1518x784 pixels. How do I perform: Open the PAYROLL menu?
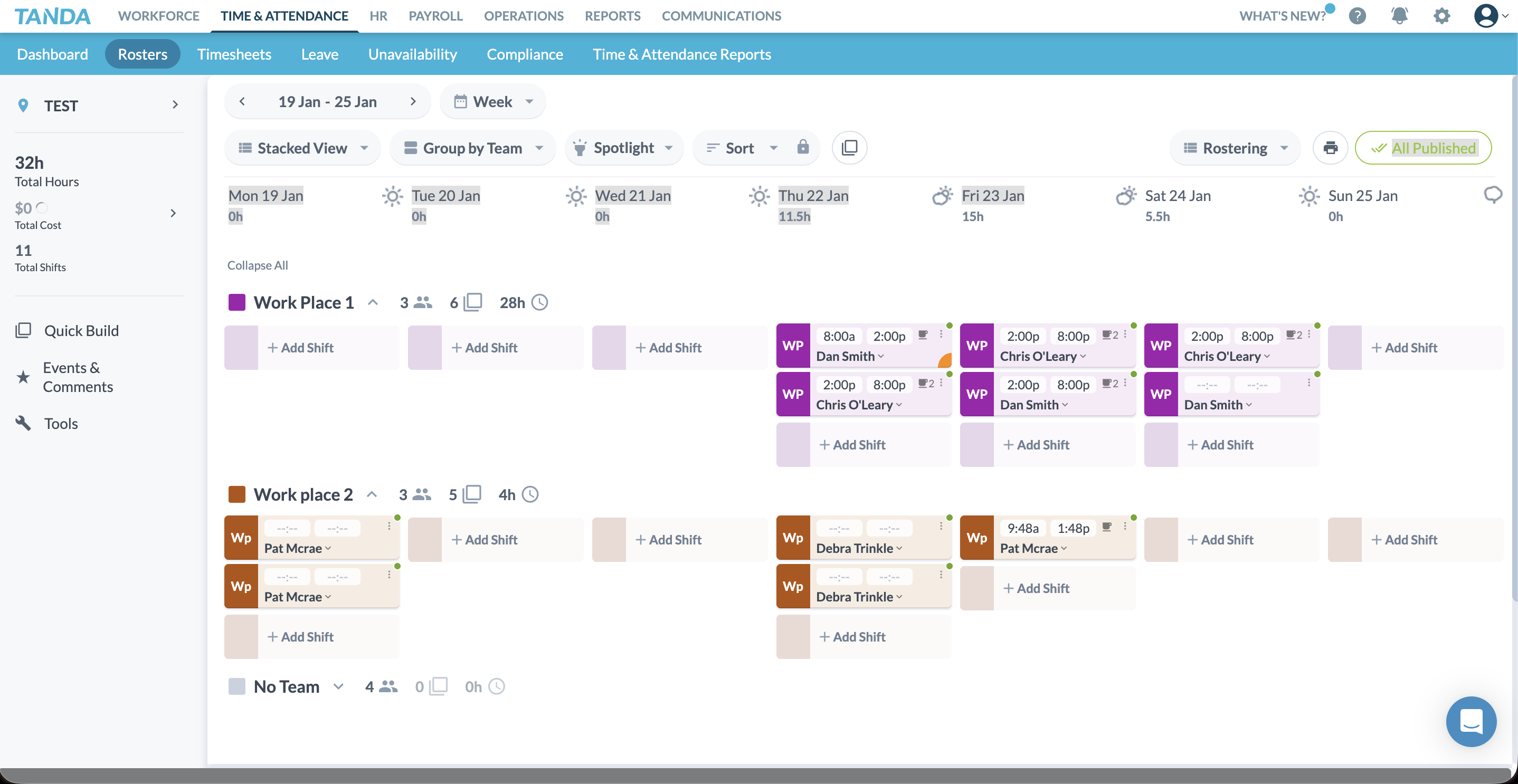[x=435, y=16]
